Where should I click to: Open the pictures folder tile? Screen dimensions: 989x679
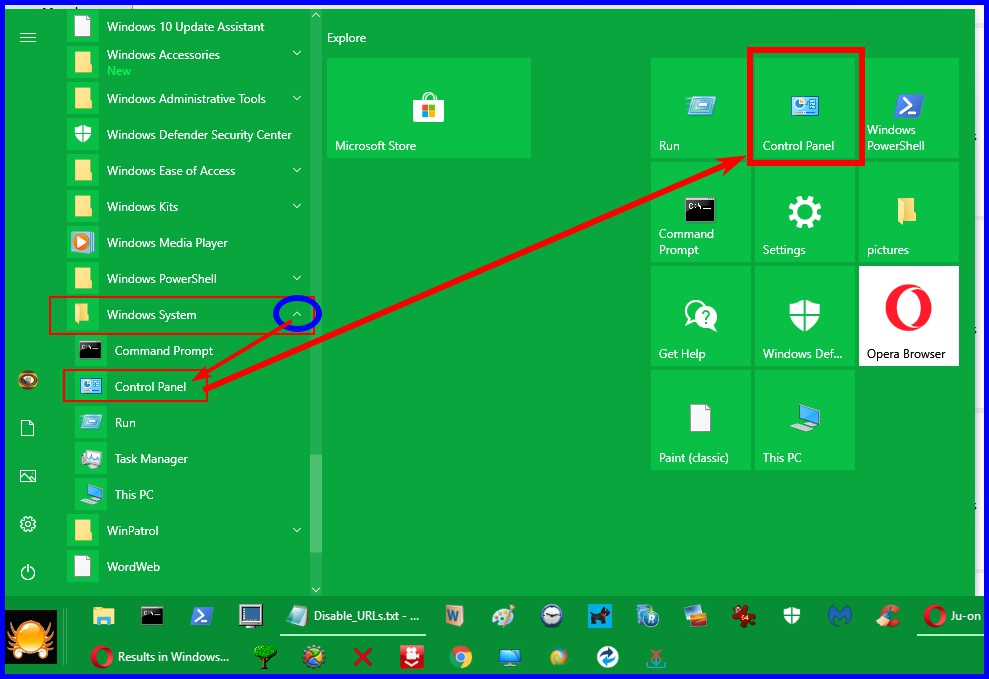pyautogui.click(x=908, y=212)
